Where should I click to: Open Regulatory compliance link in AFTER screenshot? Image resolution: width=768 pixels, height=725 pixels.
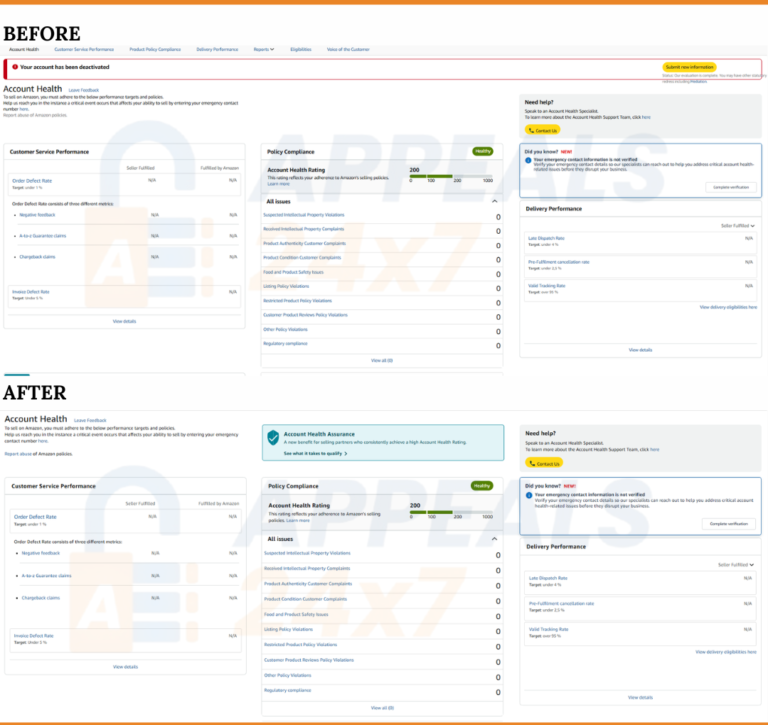point(288,690)
